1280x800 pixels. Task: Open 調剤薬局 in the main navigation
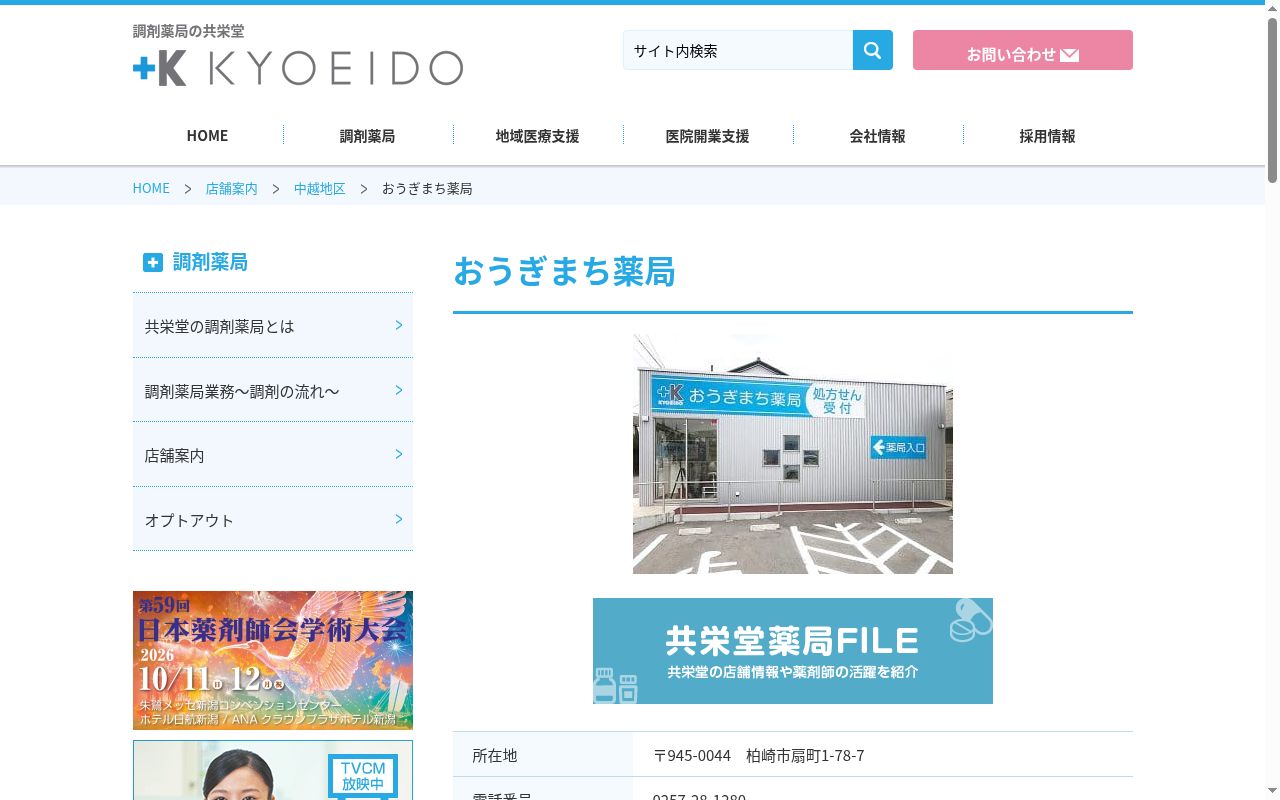click(368, 135)
